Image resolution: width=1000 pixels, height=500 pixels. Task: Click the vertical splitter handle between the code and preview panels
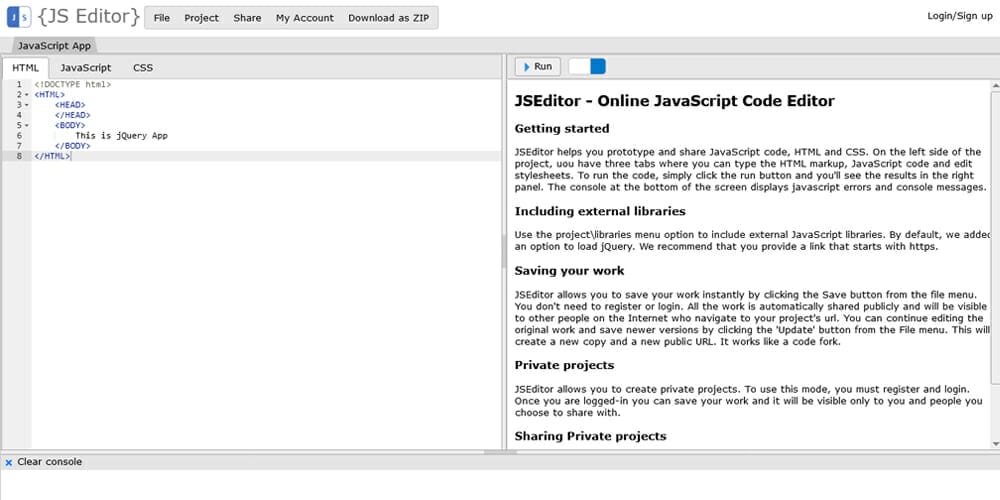(504, 251)
